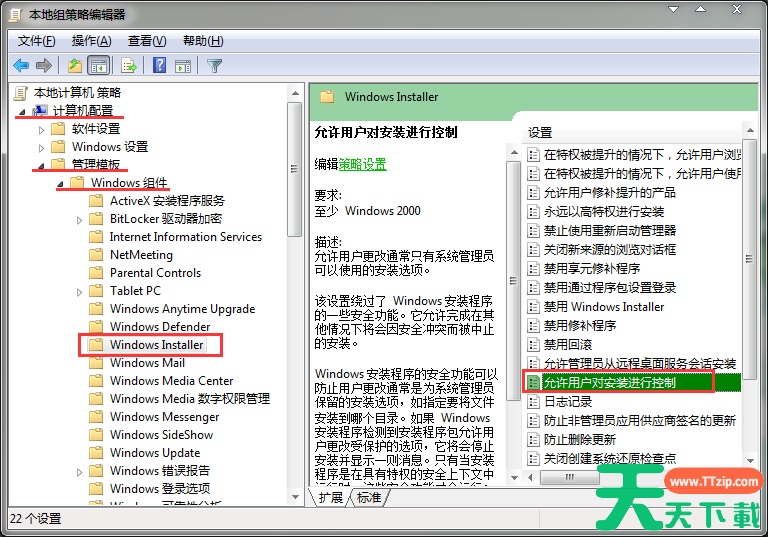Click the 设置 column header
This screenshot has height=537, width=768.
click(x=541, y=132)
